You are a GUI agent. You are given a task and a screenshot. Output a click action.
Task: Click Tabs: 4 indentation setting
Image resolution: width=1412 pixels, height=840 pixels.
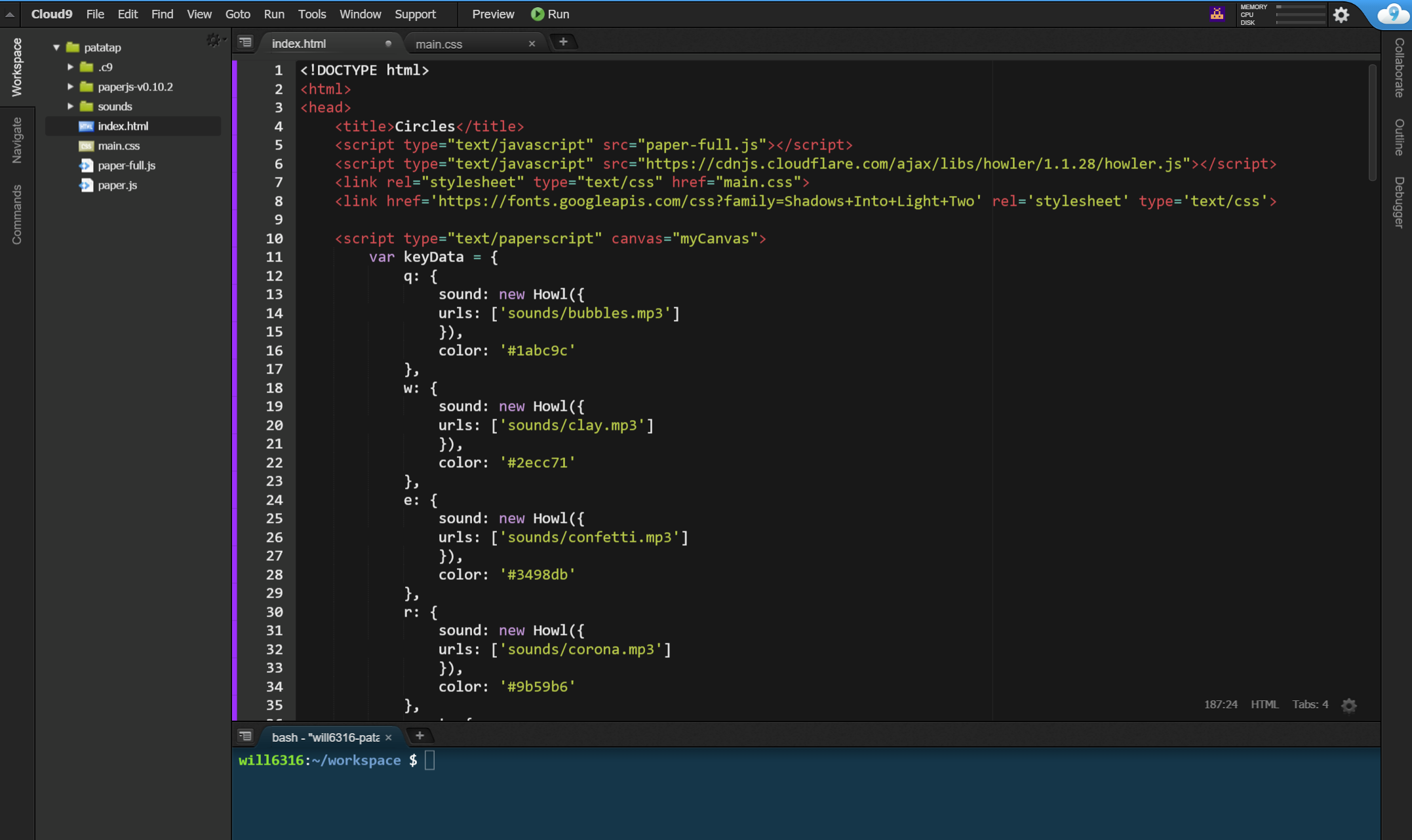(1310, 704)
